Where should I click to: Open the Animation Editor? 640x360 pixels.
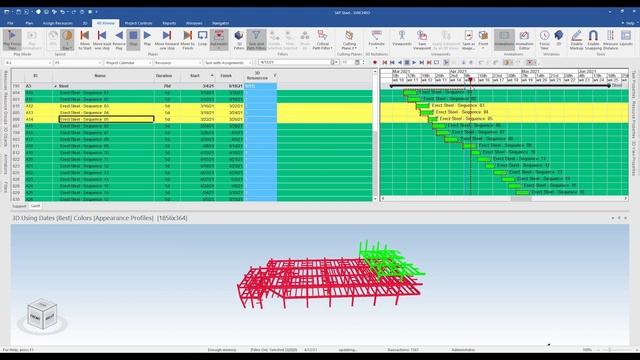pos(524,40)
